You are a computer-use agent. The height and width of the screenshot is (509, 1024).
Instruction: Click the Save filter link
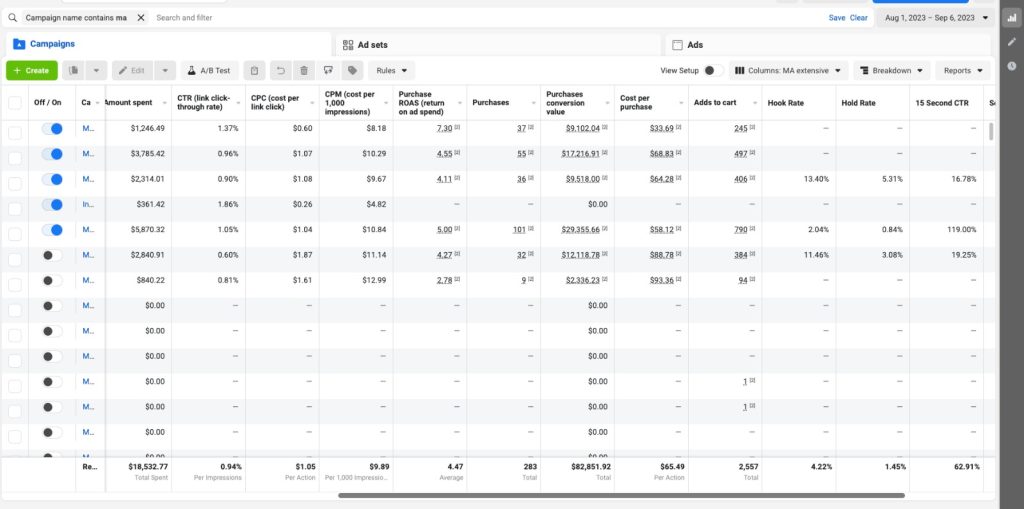point(836,18)
